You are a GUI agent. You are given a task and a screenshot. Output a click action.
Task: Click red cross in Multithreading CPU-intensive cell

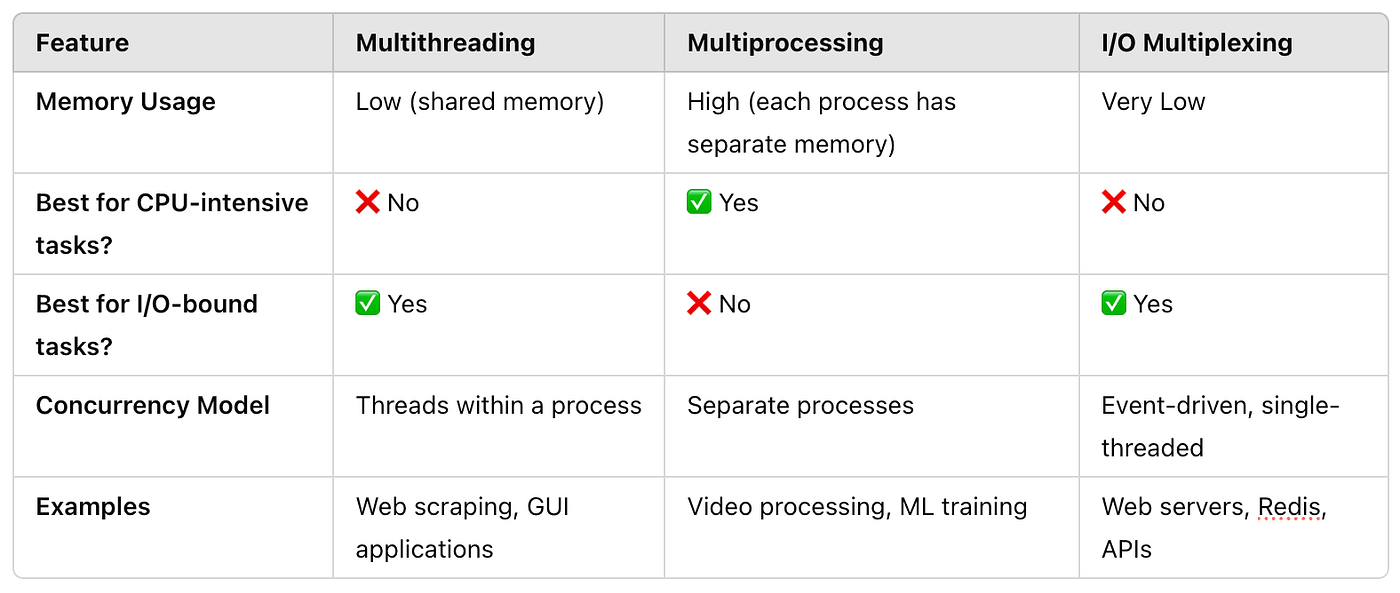click(367, 202)
